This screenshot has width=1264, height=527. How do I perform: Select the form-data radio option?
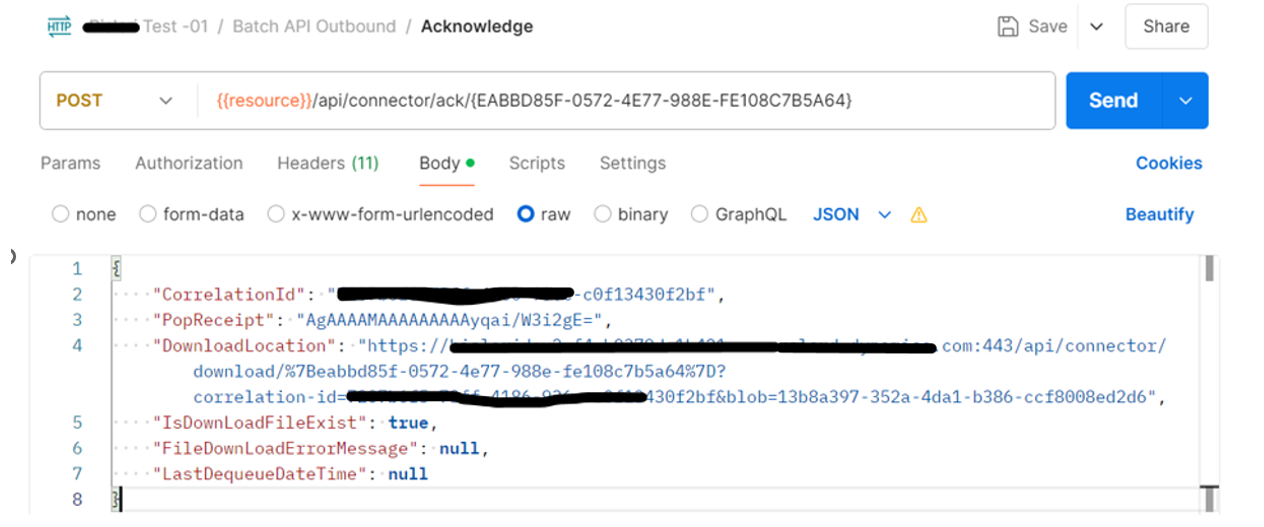pos(147,214)
